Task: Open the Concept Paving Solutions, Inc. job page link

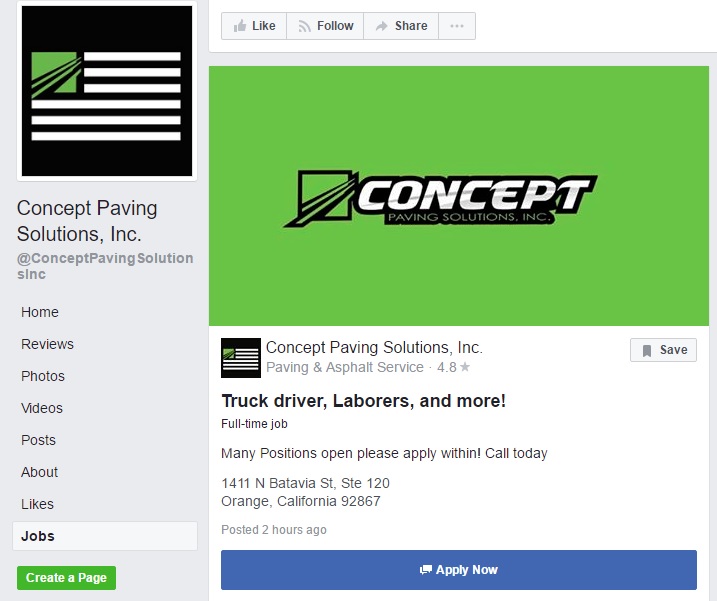Action: (x=374, y=348)
